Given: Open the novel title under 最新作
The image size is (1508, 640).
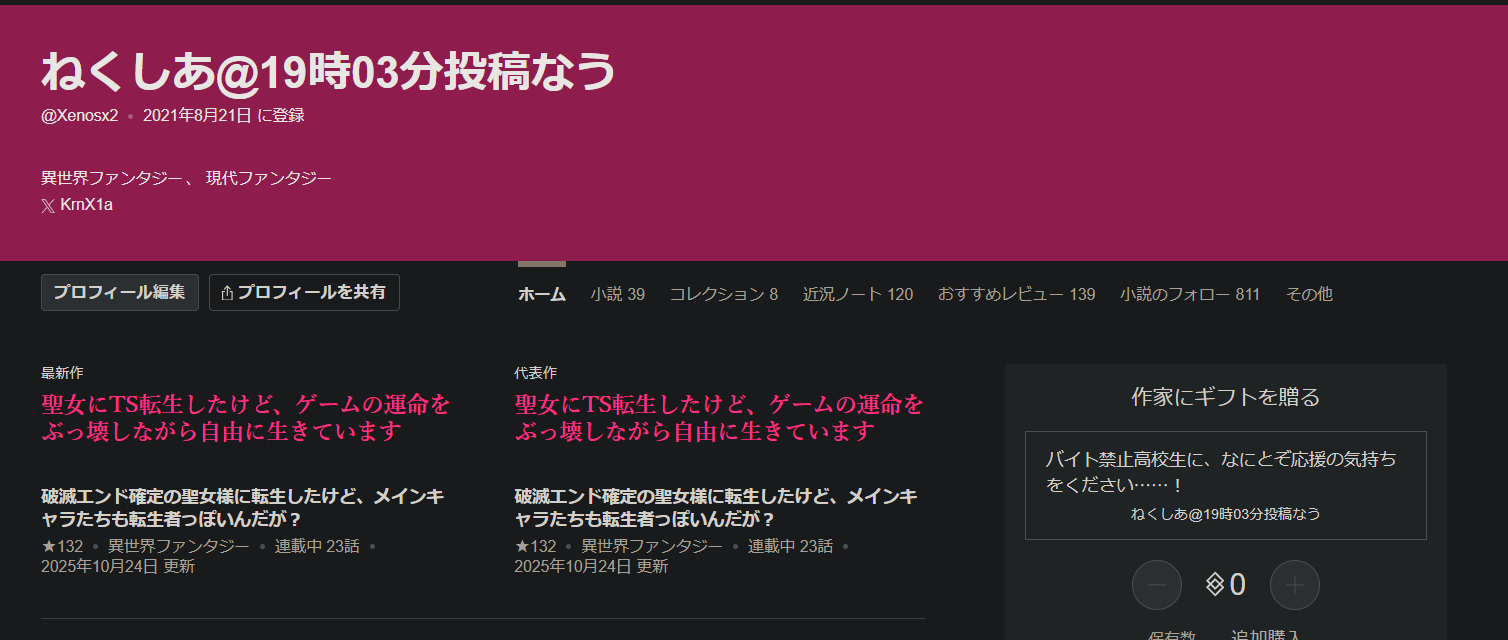Looking at the screenshot, I should tap(246, 418).
